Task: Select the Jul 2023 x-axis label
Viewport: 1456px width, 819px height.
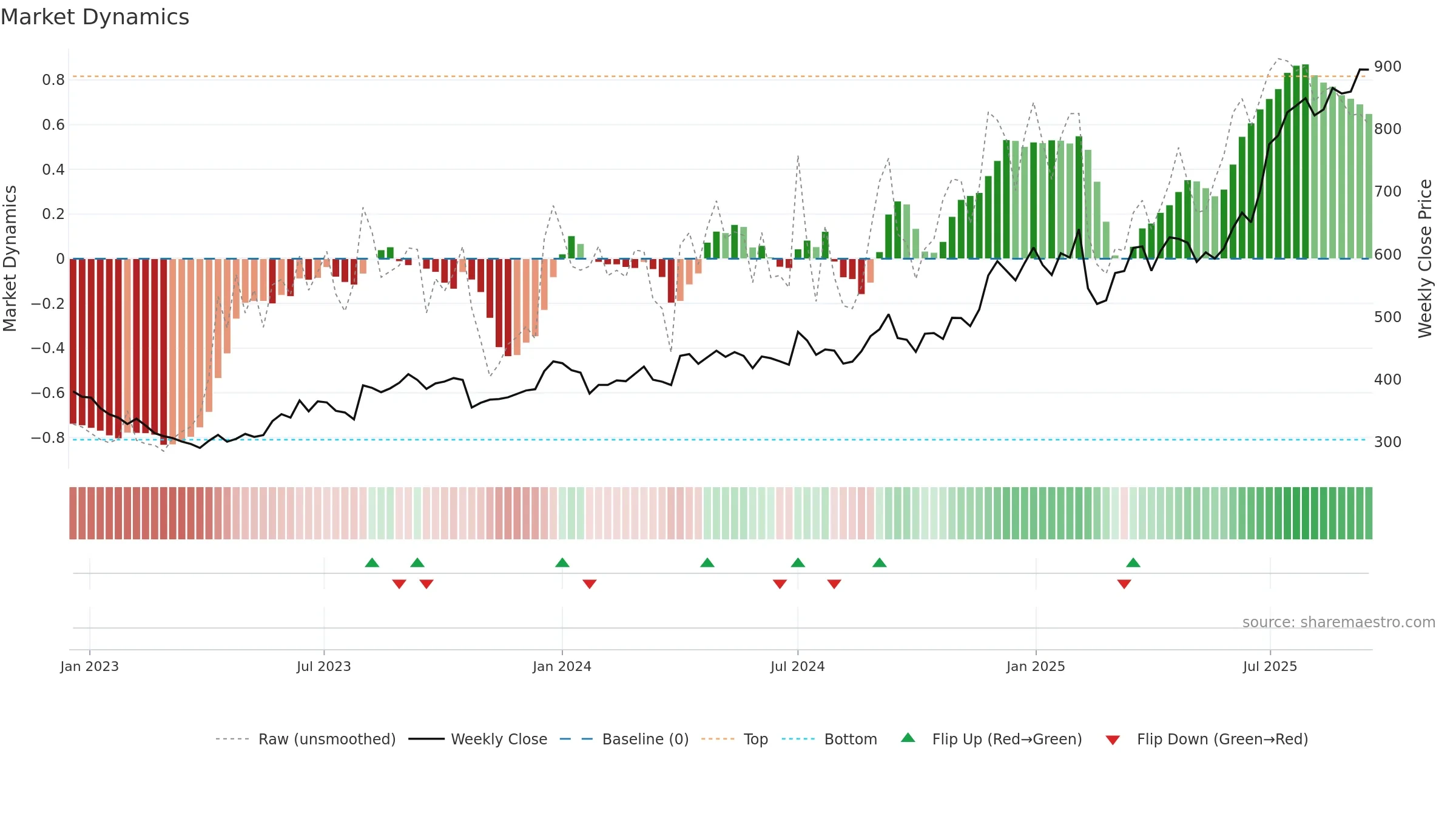Action: [x=324, y=666]
